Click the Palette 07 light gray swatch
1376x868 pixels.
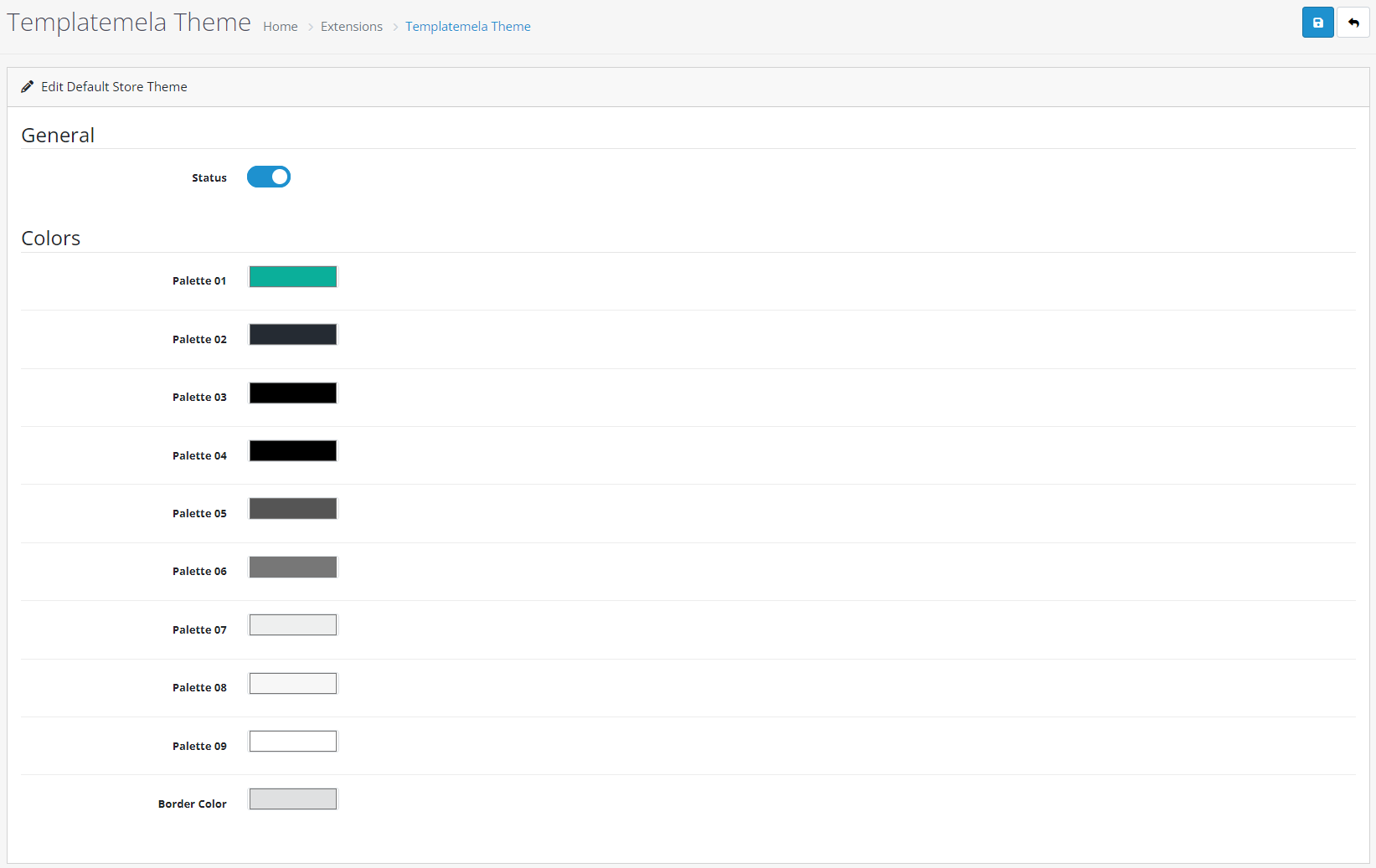(293, 625)
